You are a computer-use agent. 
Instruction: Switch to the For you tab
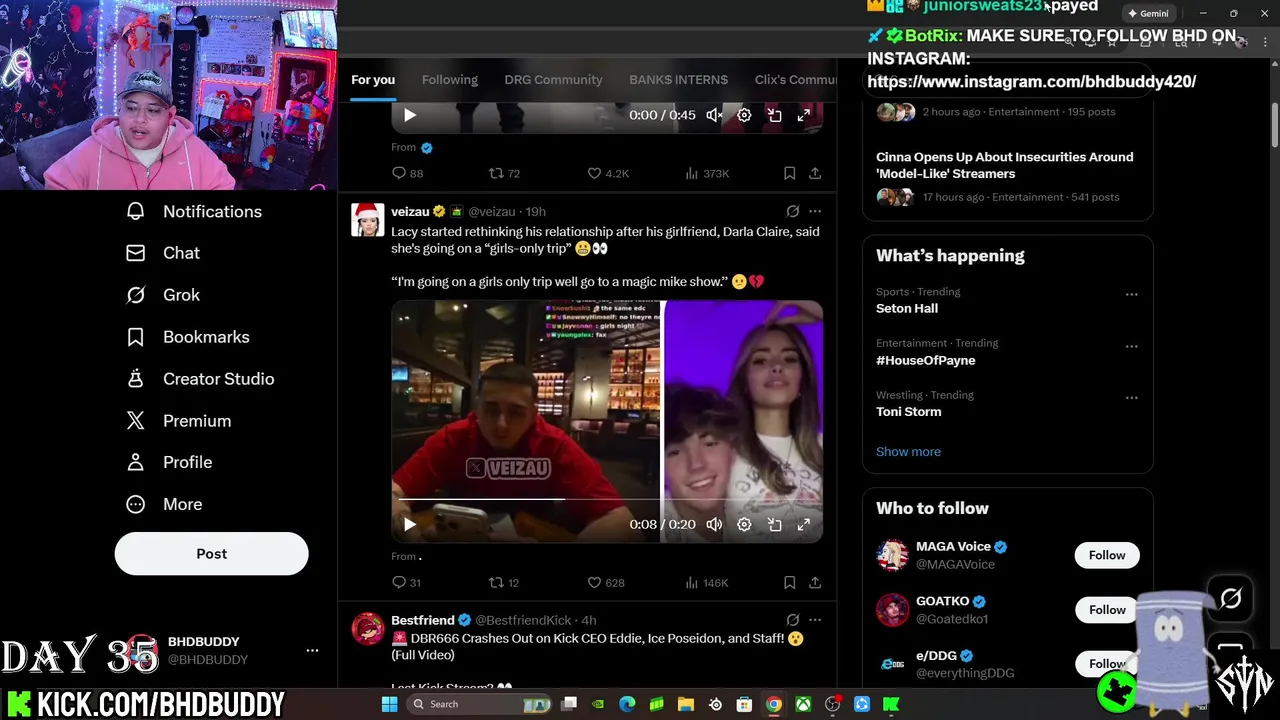pos(373,79)
